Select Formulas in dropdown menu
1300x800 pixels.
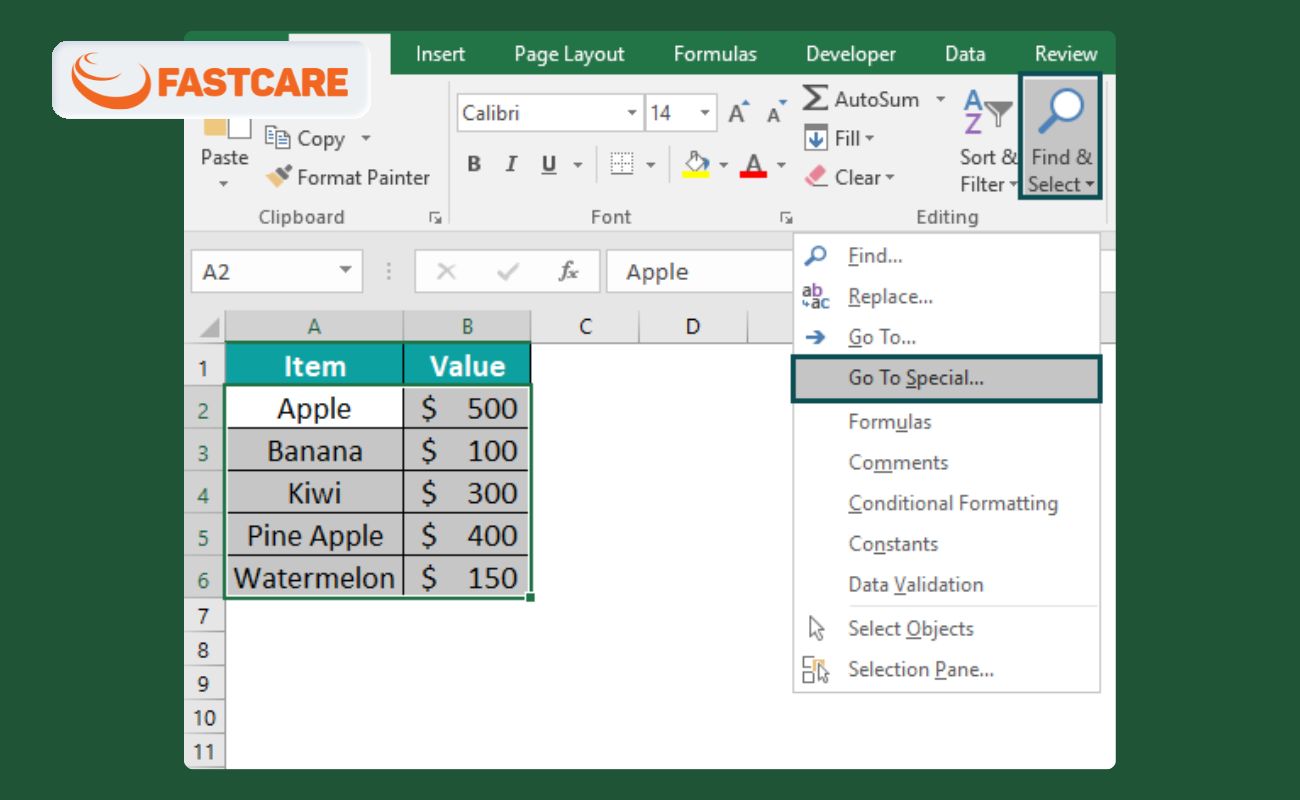[946, 422]
